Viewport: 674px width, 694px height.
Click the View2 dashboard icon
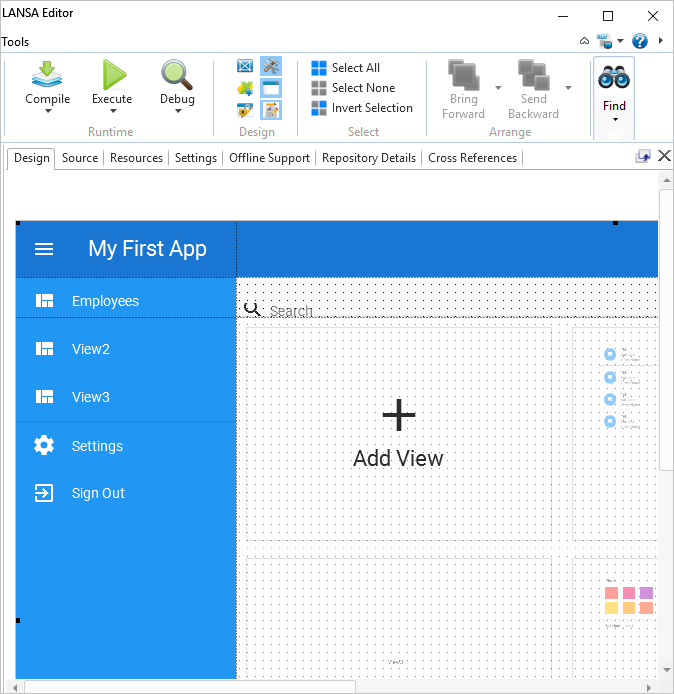coord(44,349)
